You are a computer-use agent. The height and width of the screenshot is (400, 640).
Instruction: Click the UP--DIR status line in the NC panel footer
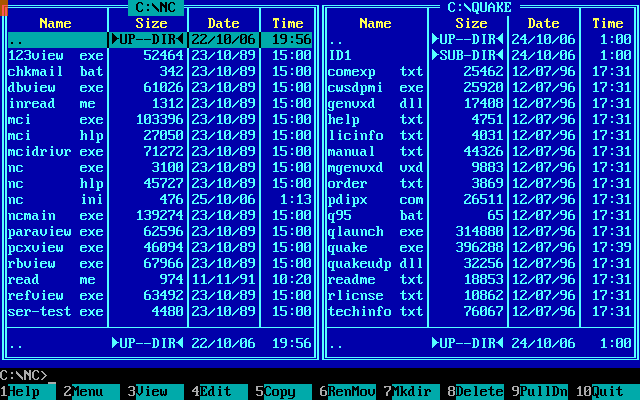160,343
